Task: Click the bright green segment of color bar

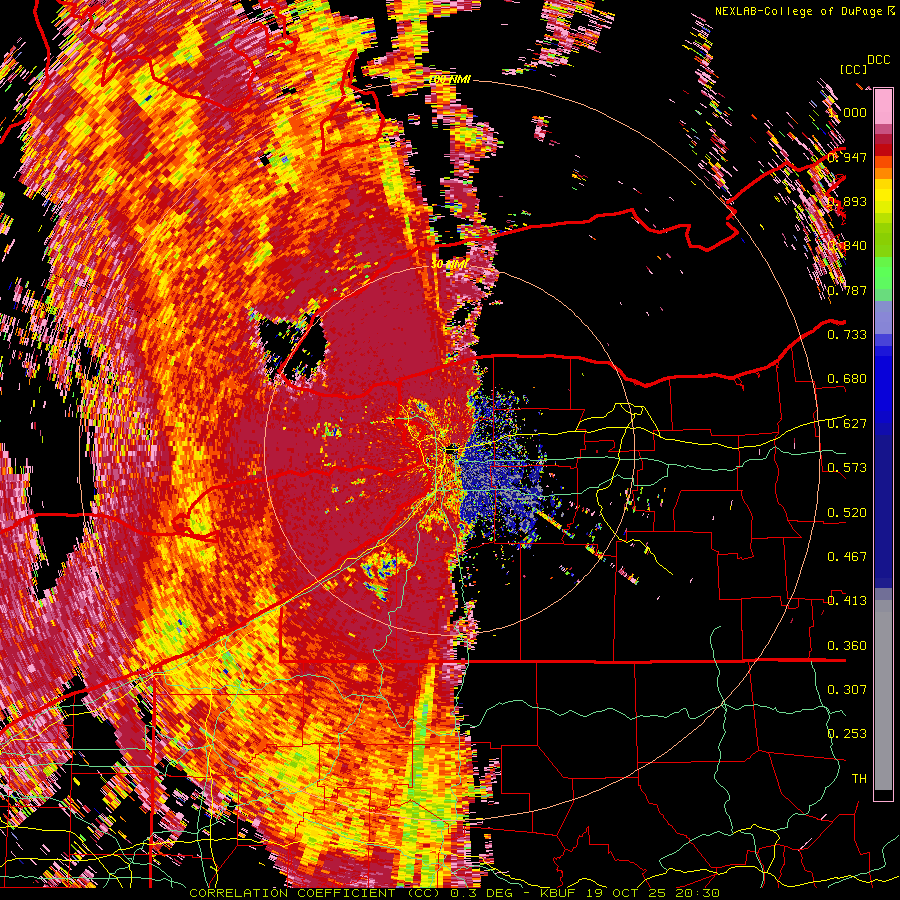Action: [x=883, y=273]
